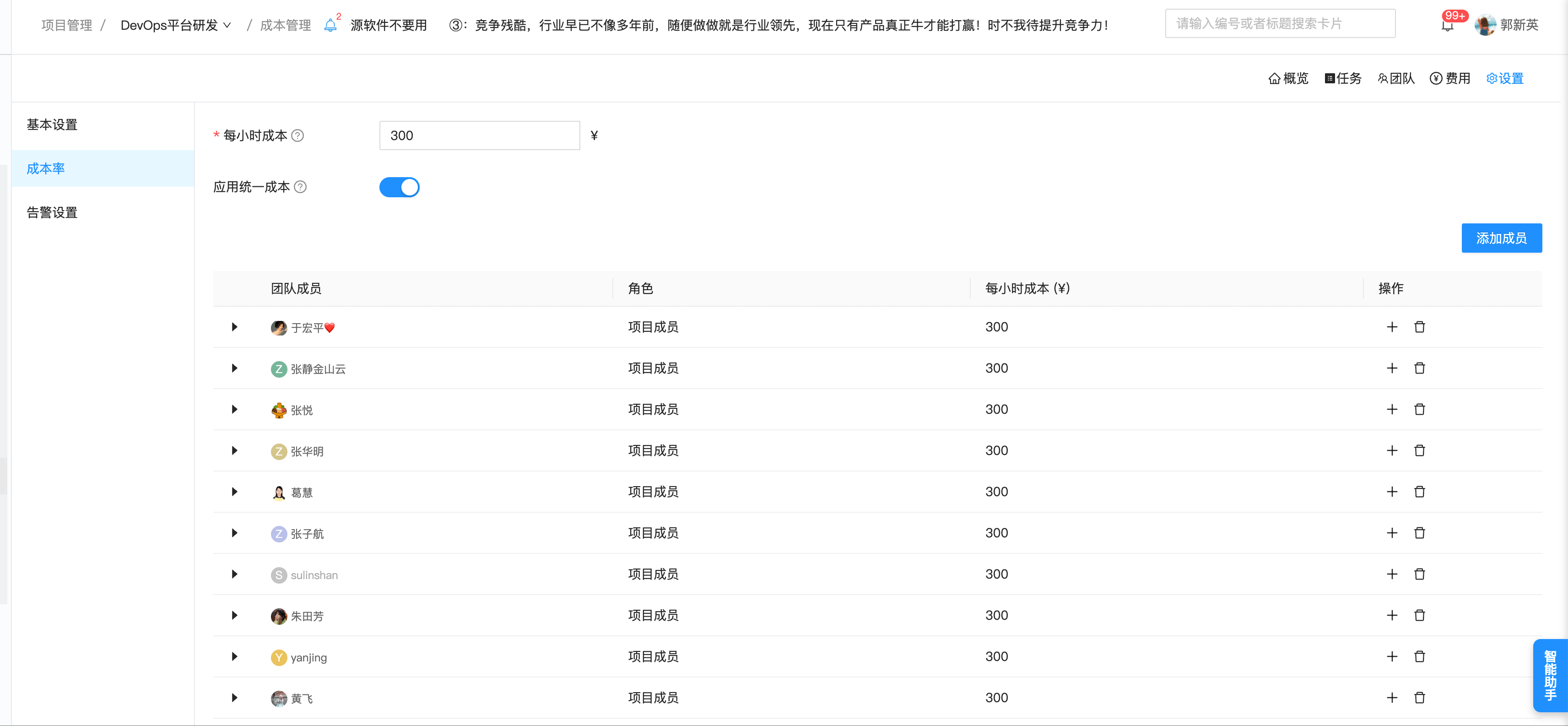The image size is (1568, 726).
Task: Switch to 基本设置 in the sidebar
Action: pyautogui.click(x=51, y=124)
